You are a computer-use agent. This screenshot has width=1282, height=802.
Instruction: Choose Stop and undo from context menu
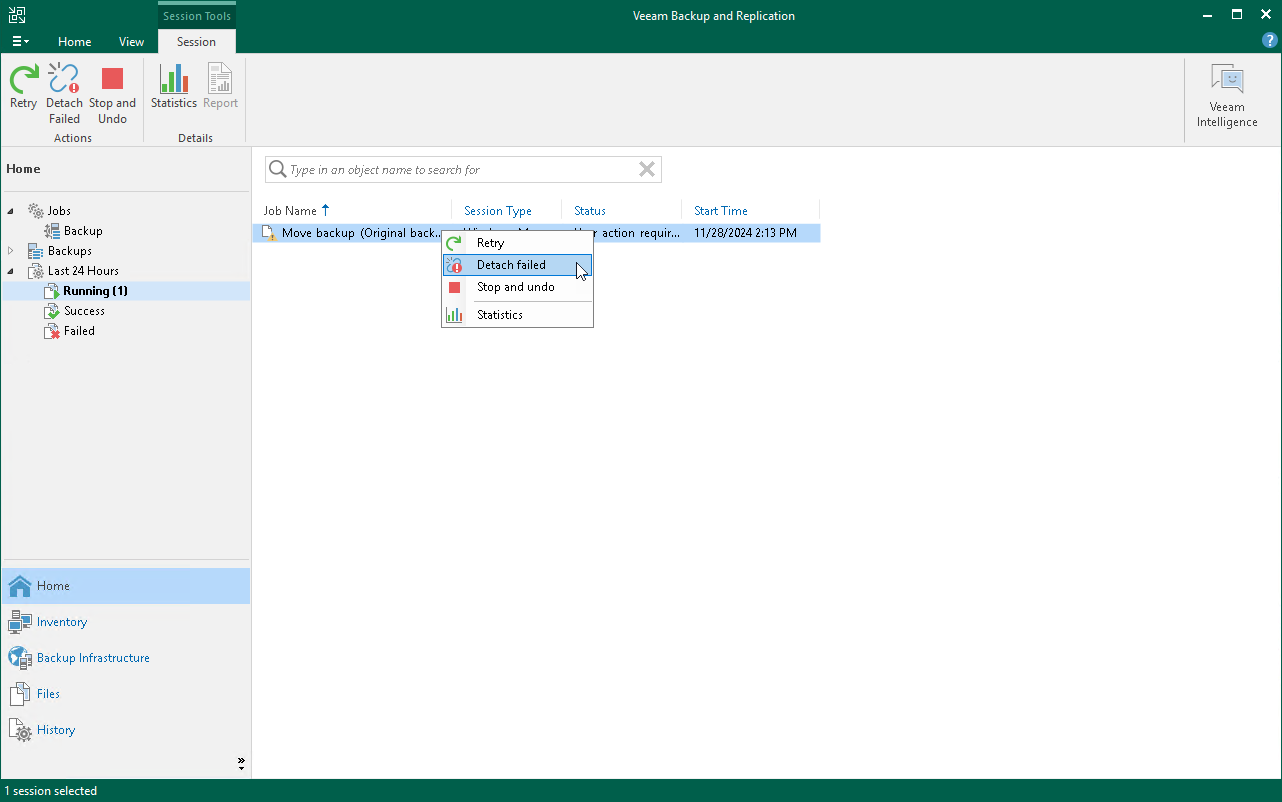[x=517, y=287]
